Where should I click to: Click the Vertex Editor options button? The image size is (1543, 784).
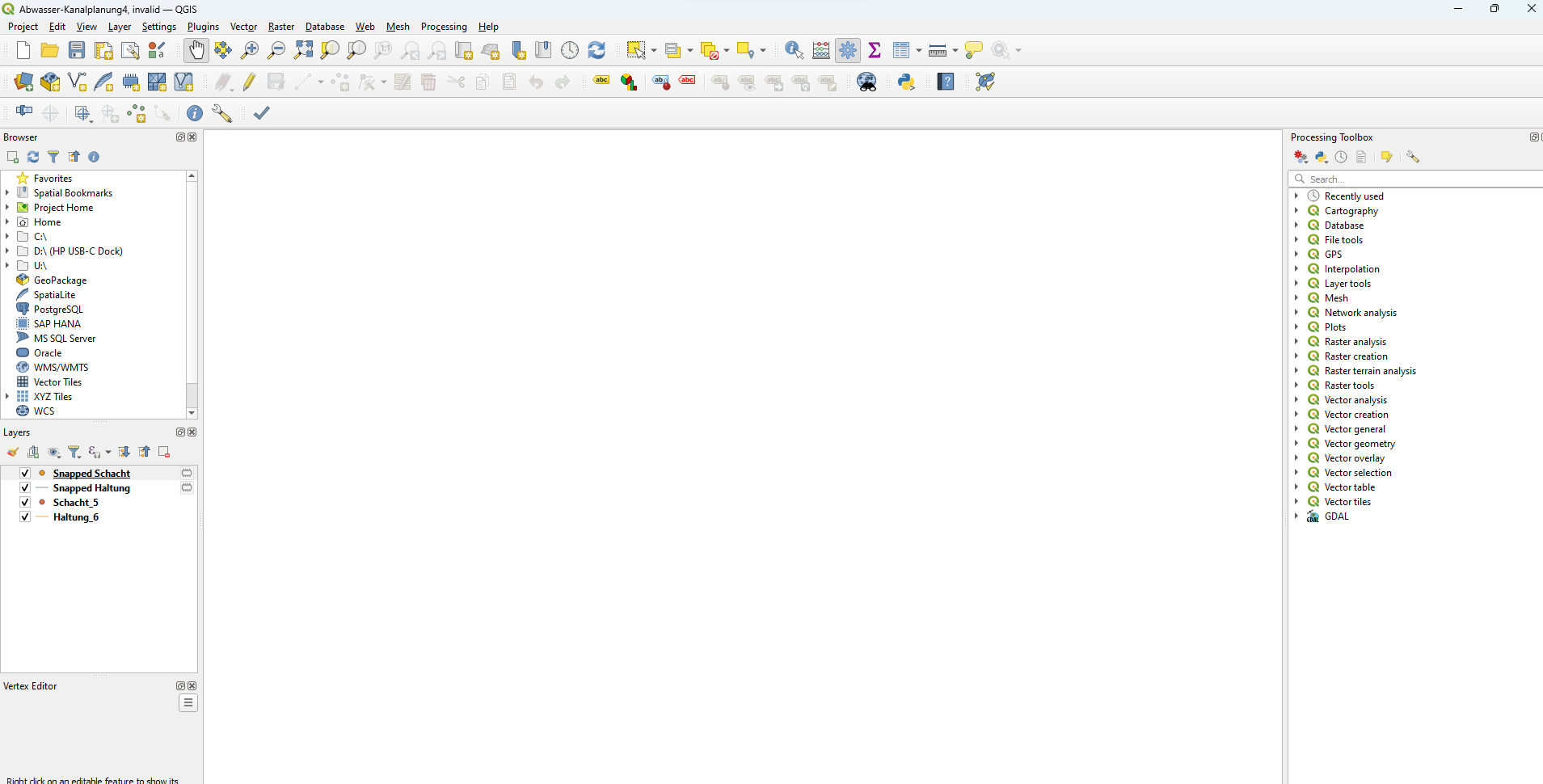pyautogui.click(x=188, y=703)
